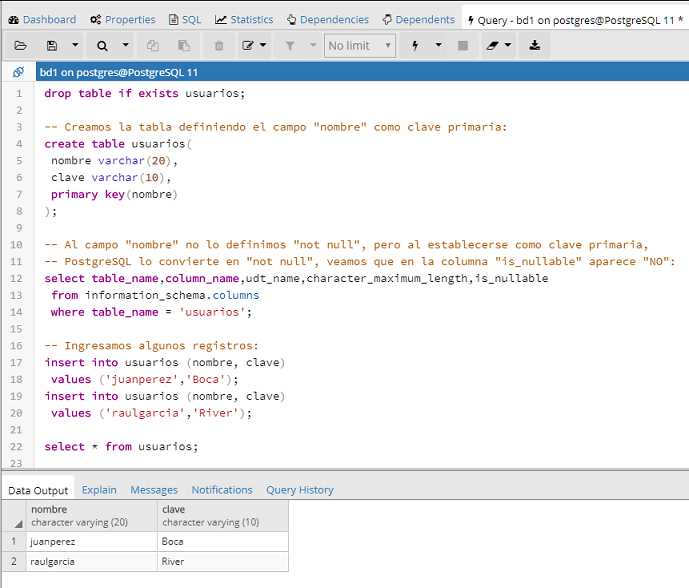Open the Properties tab

point(123,19)
